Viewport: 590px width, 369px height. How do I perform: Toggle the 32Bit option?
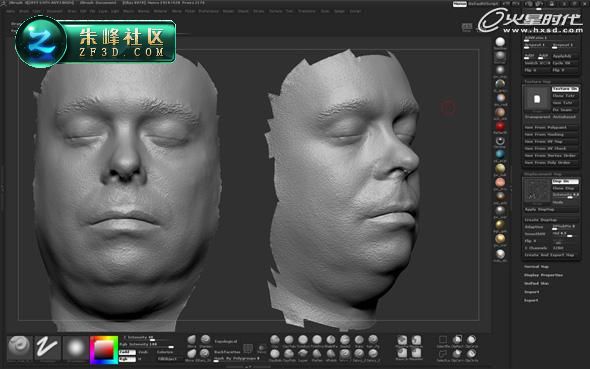565,248
